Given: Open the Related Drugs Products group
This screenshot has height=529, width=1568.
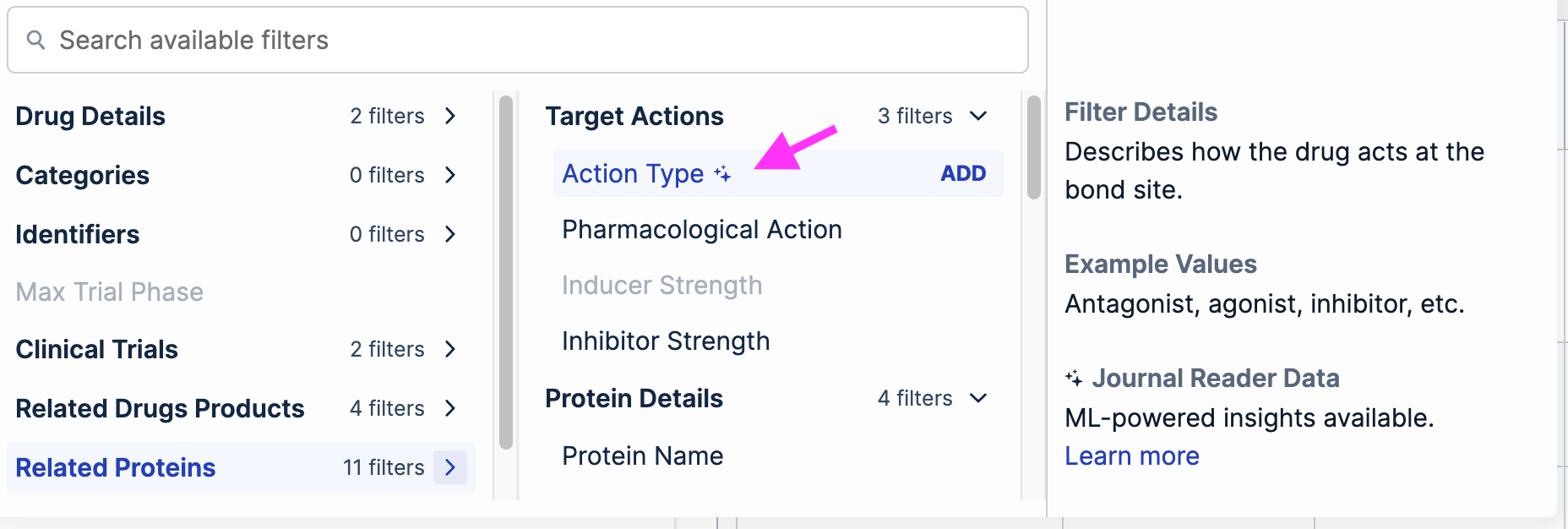Looking at the screenshot, I should coord(450,408).
